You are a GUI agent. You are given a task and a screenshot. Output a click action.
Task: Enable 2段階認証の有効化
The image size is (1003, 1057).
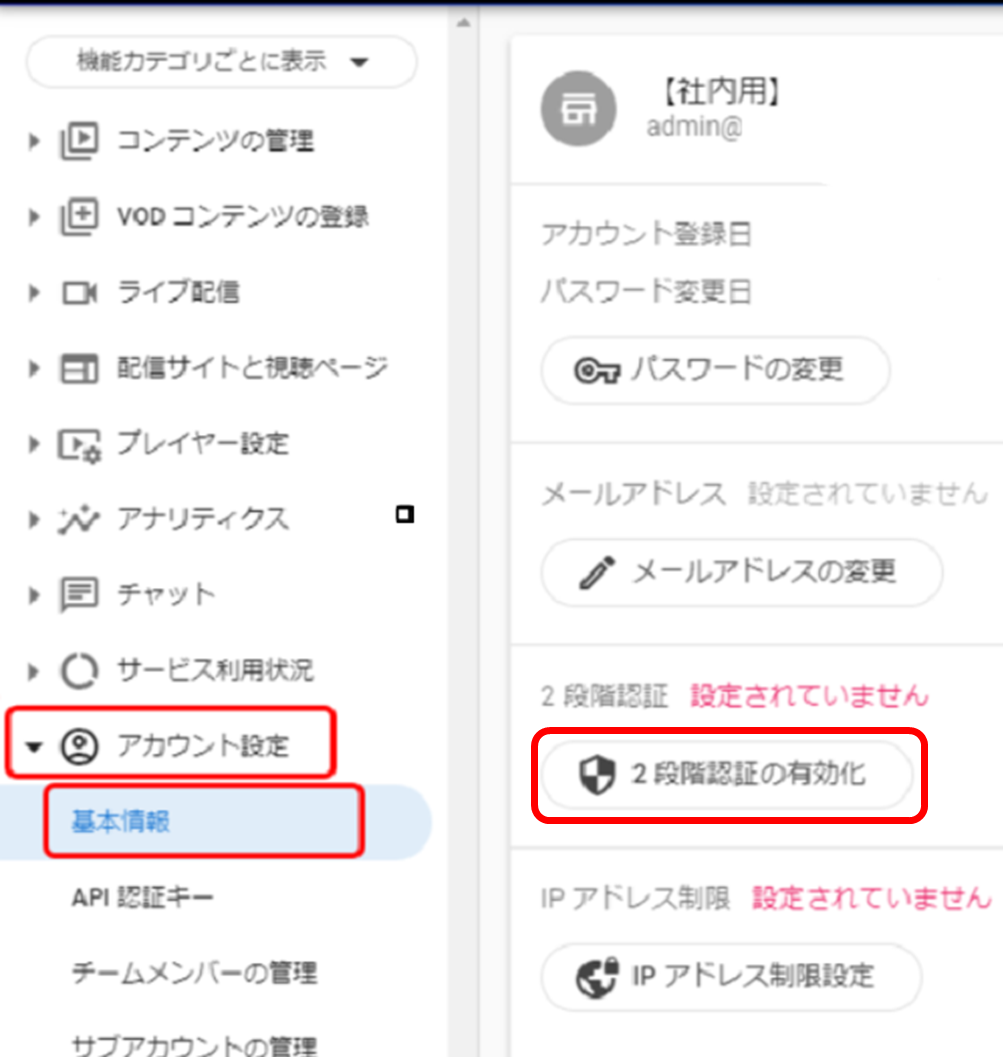pos(727,774)
